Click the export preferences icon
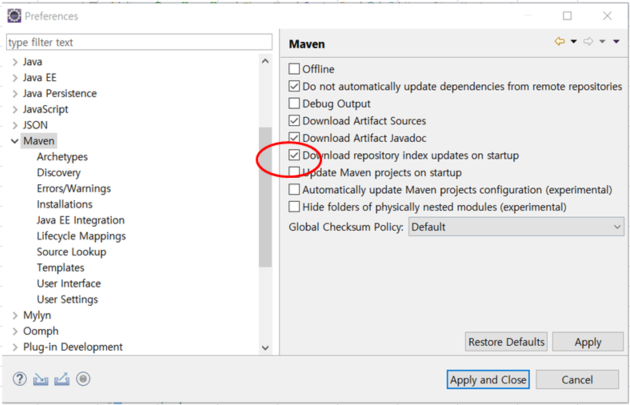 [61, 379]
